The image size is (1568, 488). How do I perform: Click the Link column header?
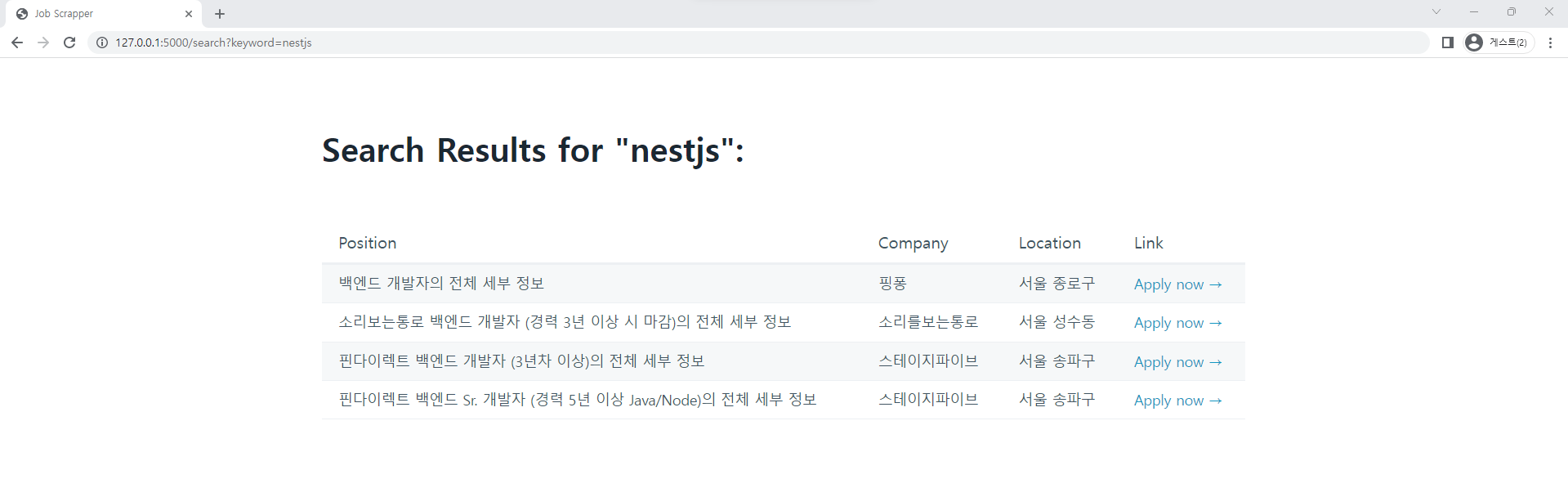point(1148,243)
